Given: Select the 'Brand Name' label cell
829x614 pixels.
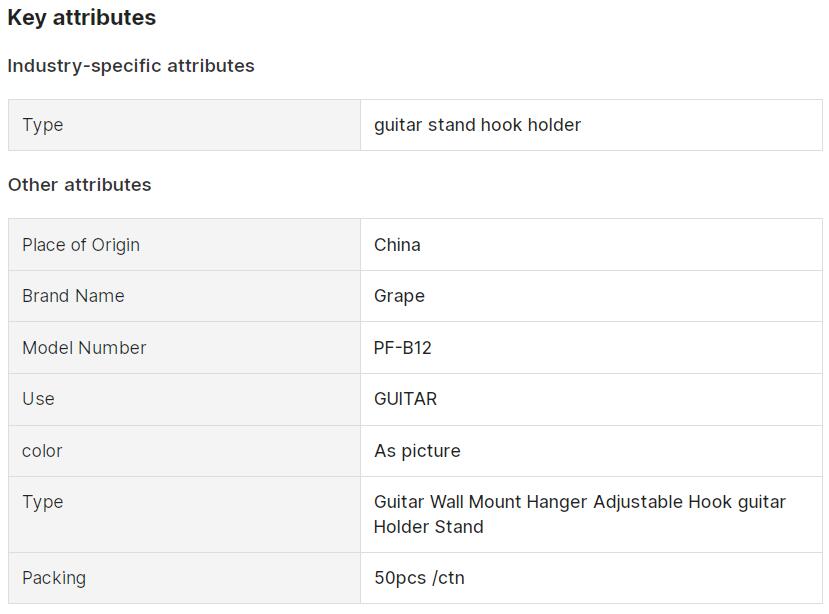Looking at the screenshot, I should pyautogui.click(x=73, y=296).
